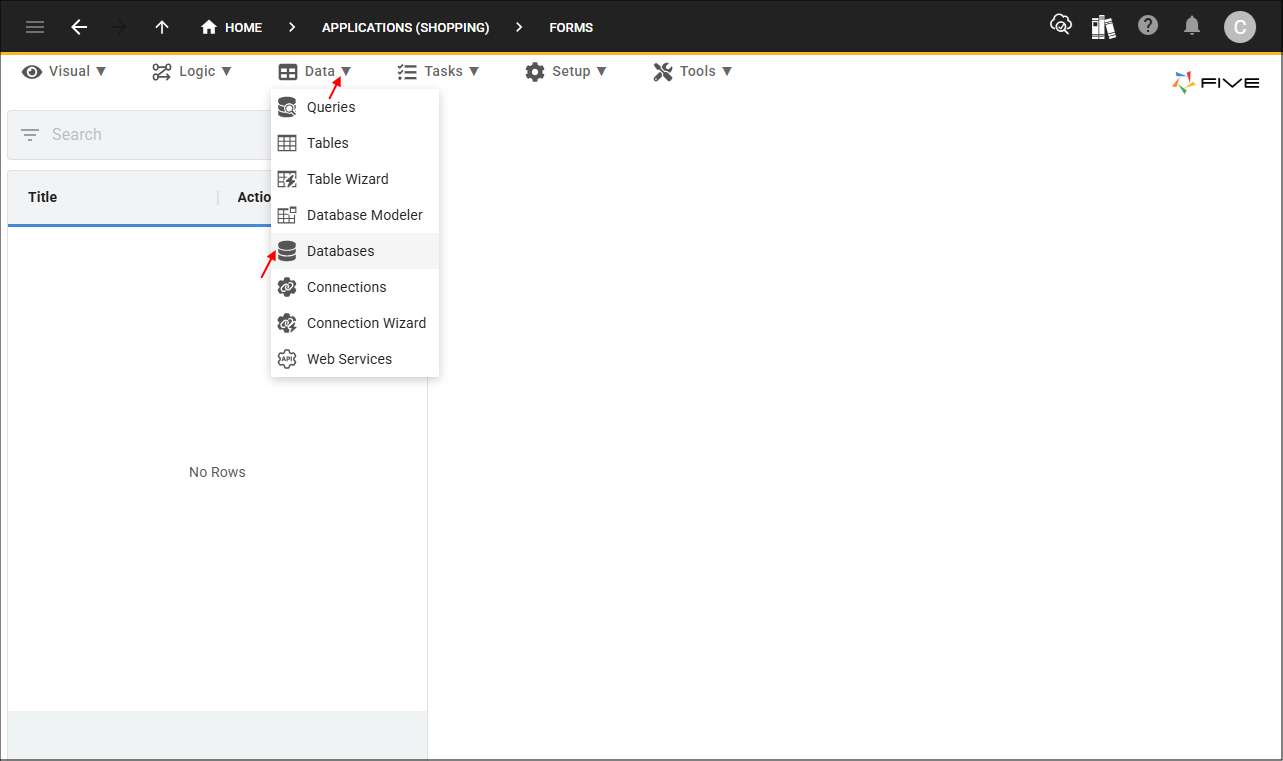
Task: Open the help menu
Action: 1147,25
